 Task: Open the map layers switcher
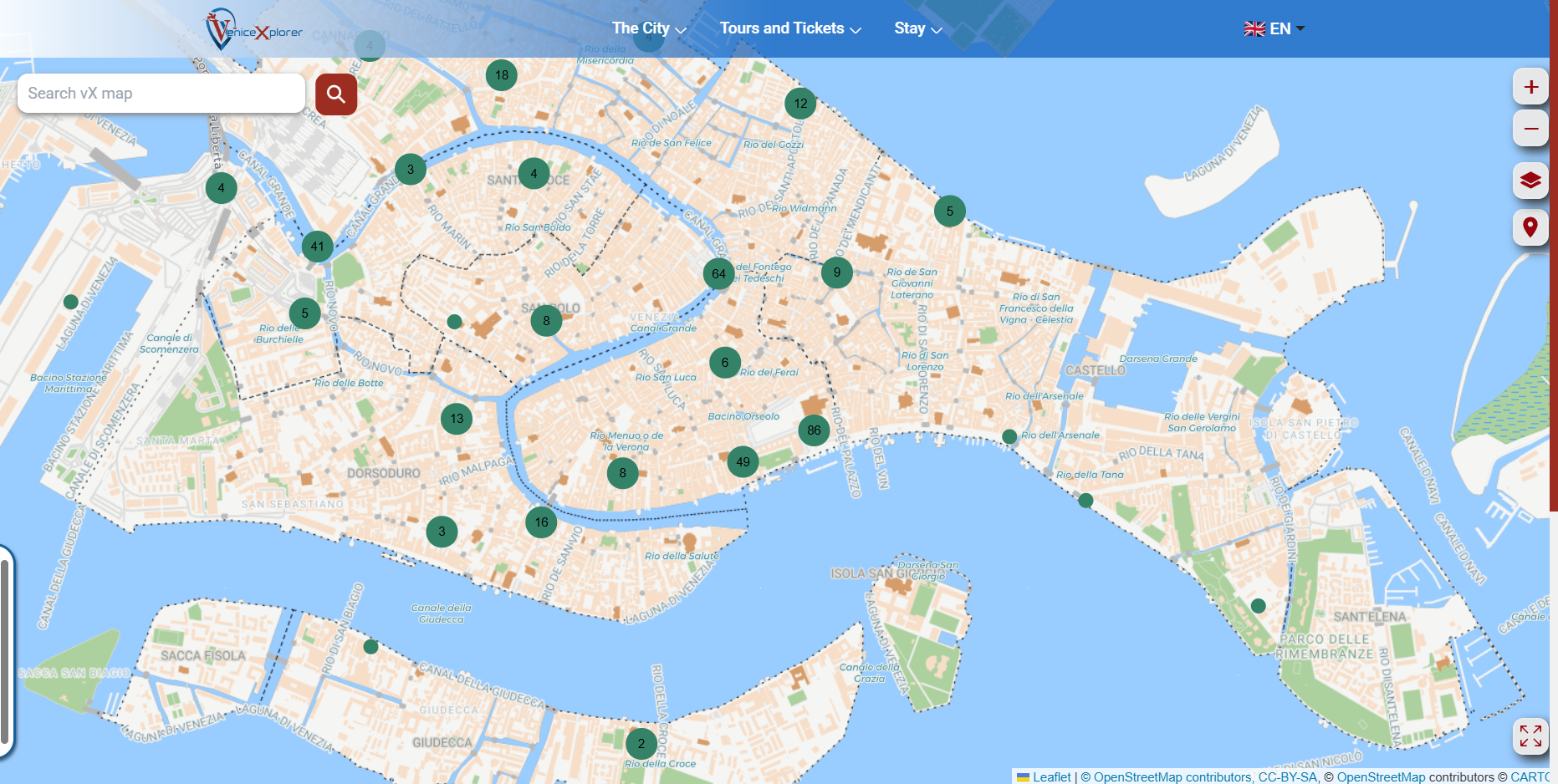click(x=1530, y=181)
